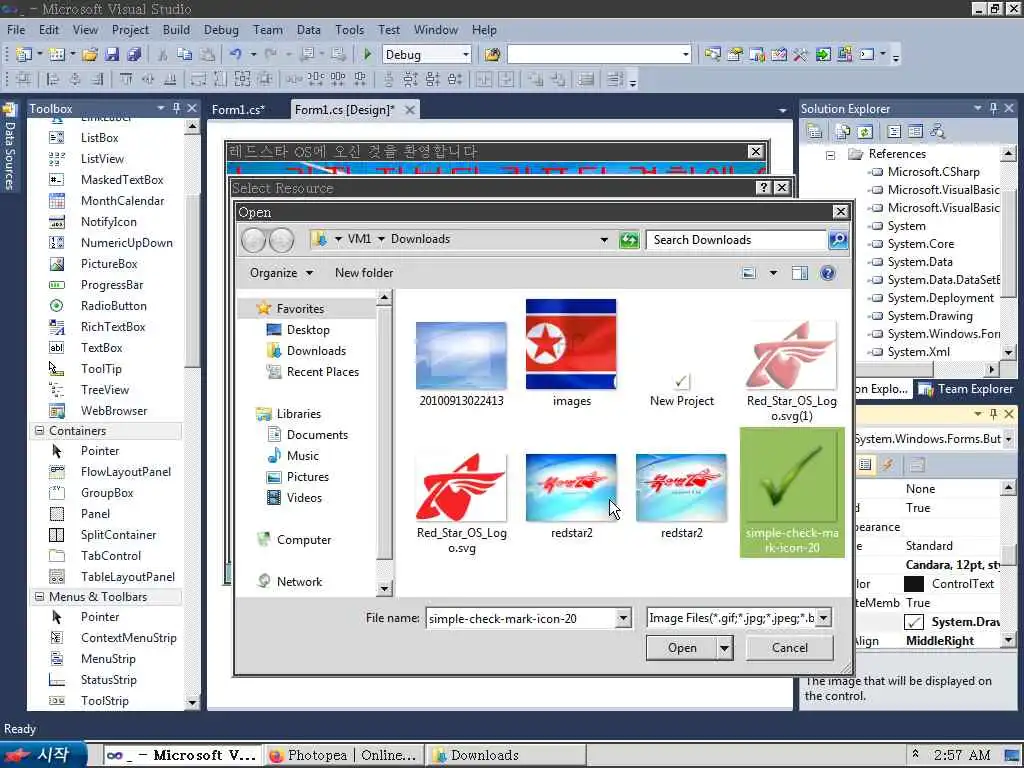Select System.Drawing reference
The image size is (1024, 768).
pyautogui.click(x=930, y=316)
